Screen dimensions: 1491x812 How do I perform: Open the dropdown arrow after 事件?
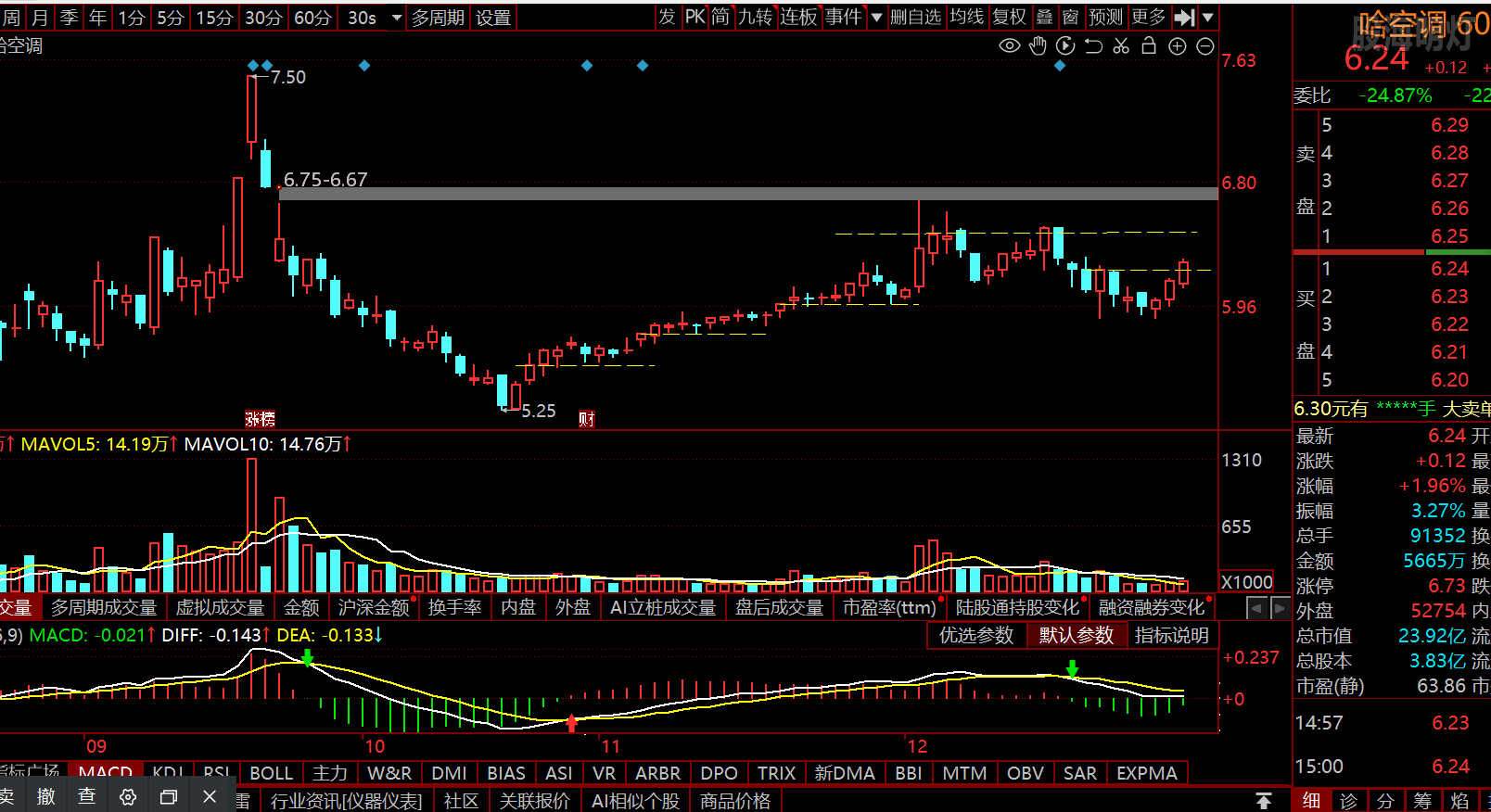click(x=876, y=17)
